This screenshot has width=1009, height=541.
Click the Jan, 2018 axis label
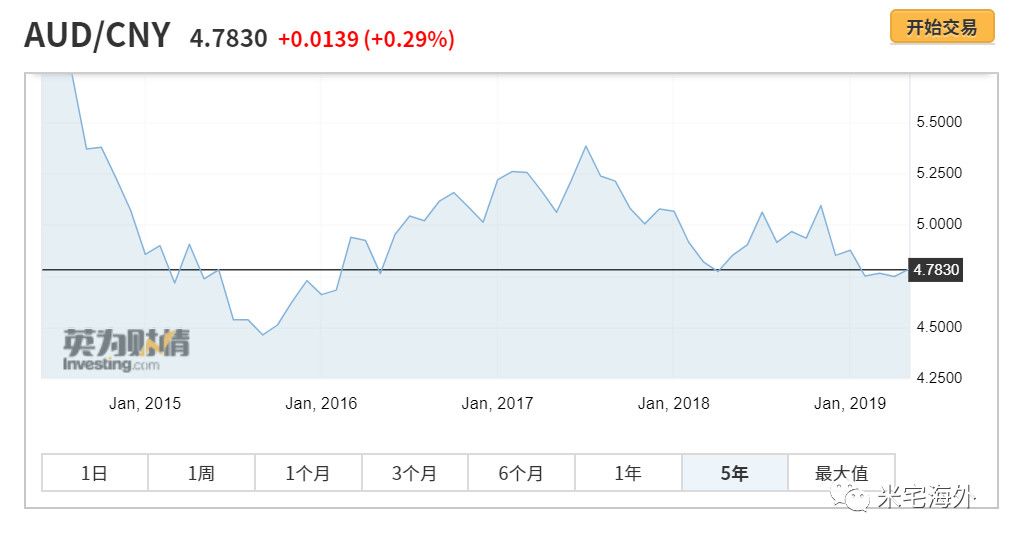(x=673, y=404)
